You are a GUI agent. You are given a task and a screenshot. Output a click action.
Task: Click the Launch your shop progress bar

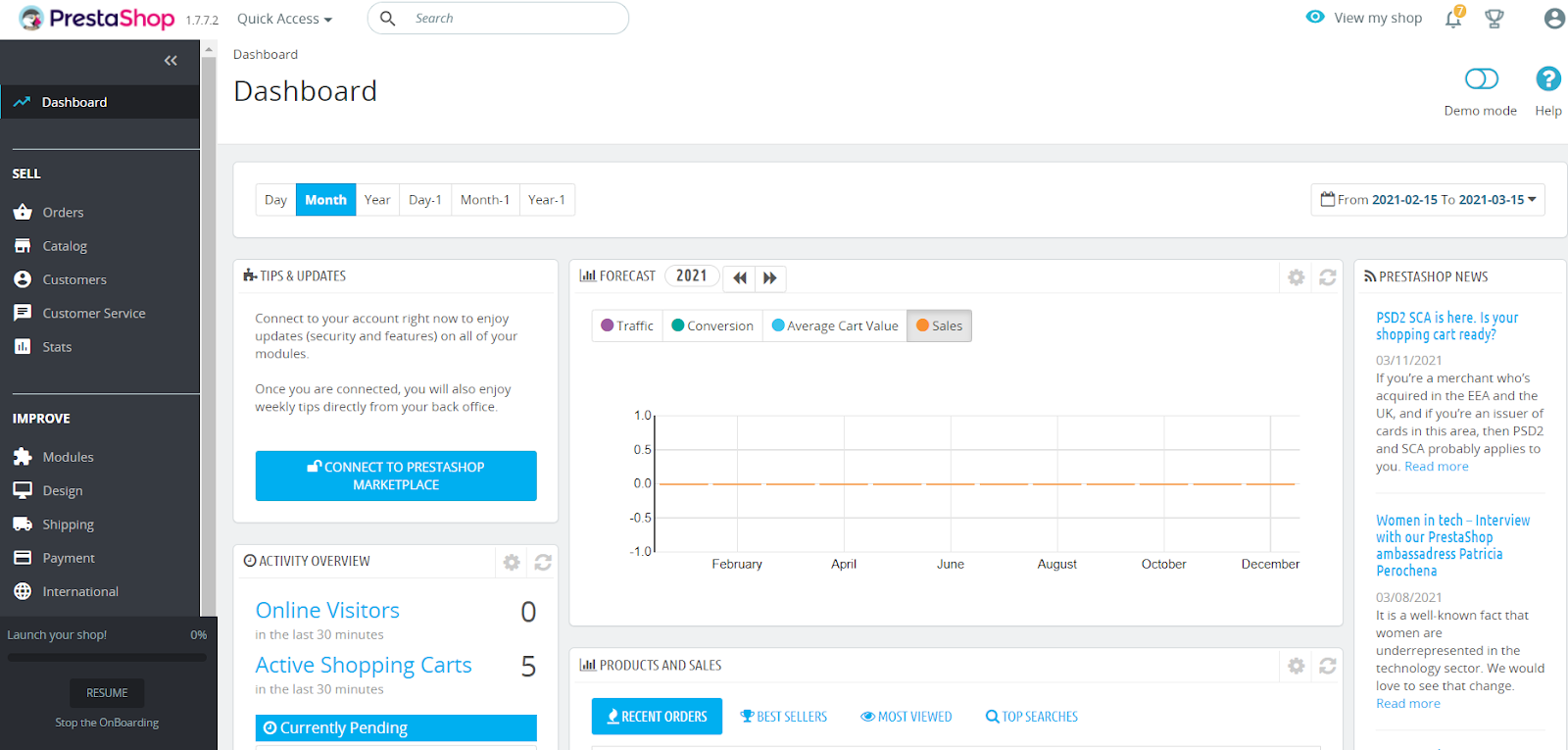pos(107,658)
